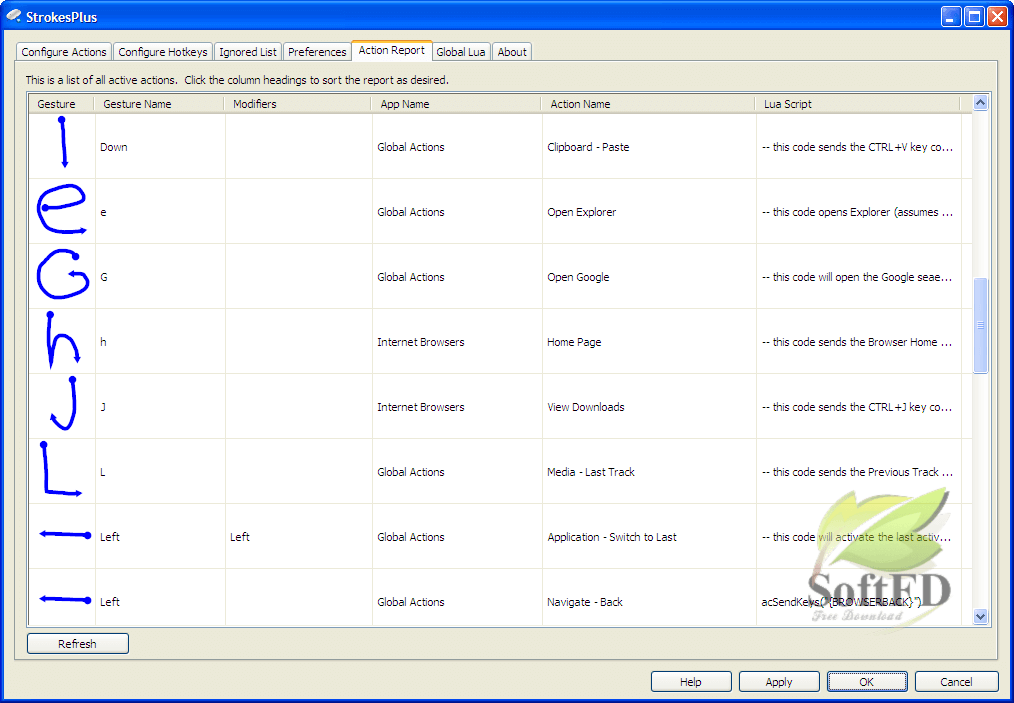
Task: Sort by the Action Name column header
Action: (x=648, y=103)
